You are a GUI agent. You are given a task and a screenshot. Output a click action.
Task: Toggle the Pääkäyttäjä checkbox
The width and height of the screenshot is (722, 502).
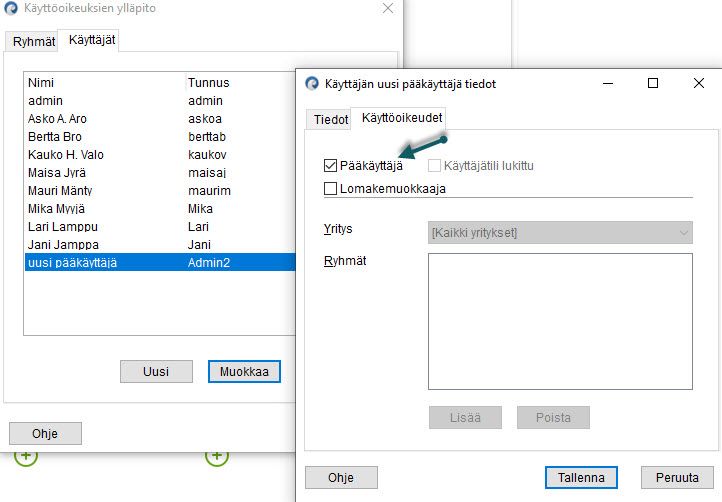[331, 165]
